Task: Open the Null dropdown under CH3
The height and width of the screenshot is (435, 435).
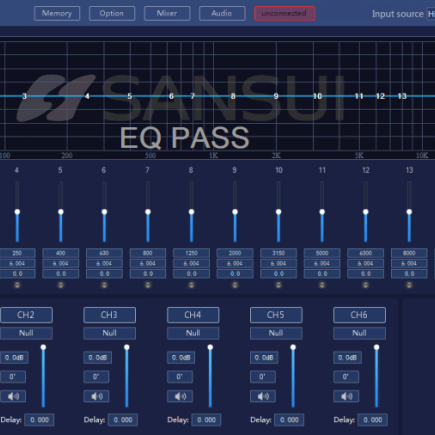Action: point(109,333)
